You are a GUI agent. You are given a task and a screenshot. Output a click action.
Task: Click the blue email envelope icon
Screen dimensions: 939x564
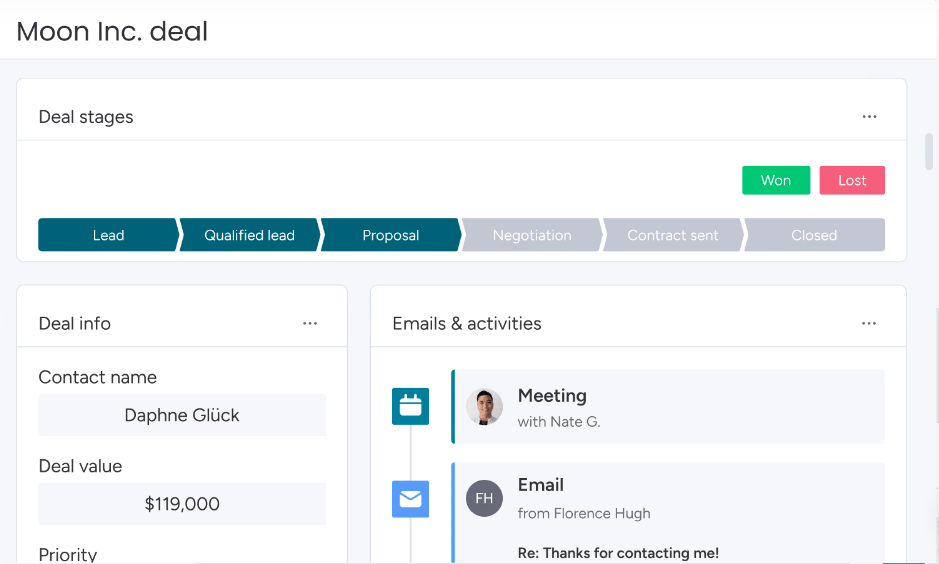(410, 498)
